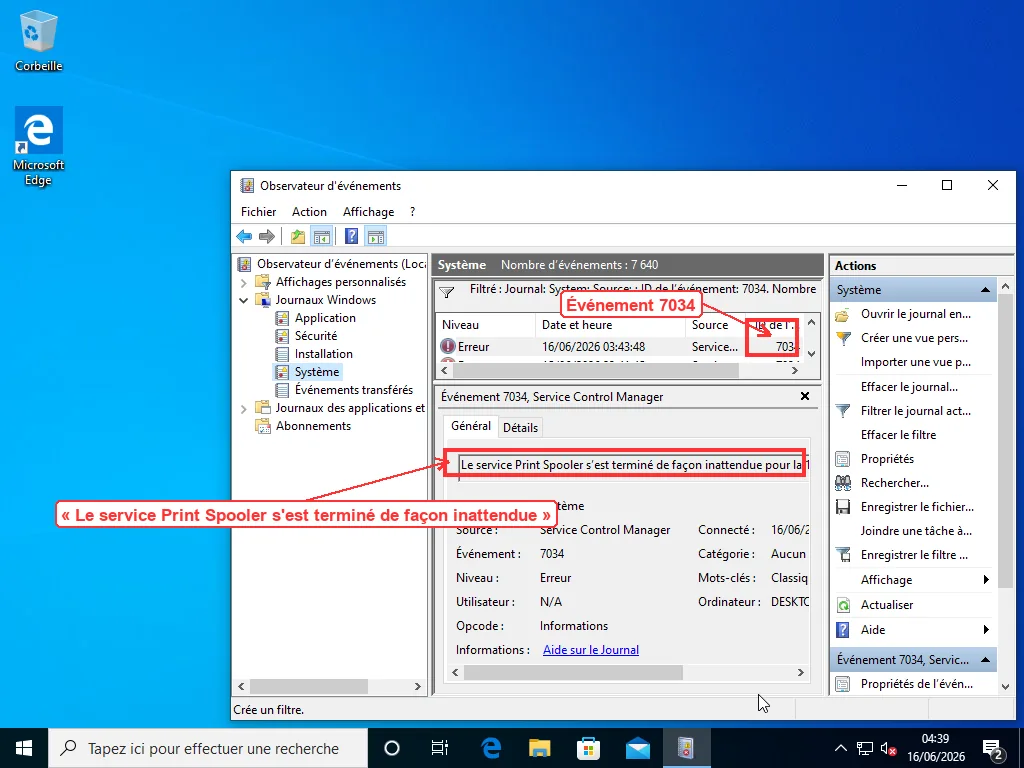Select the Microsoft Edge desktop shortcut
1024x768 pixels.
[39, 146]
